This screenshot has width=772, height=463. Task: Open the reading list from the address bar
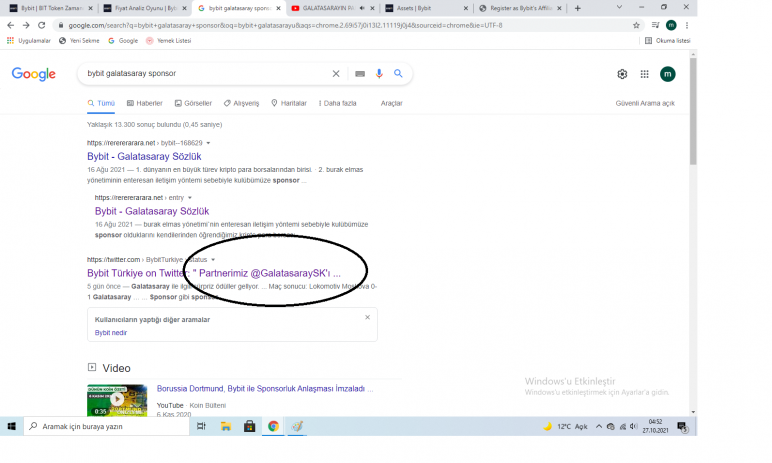click(x=655, y=25)
